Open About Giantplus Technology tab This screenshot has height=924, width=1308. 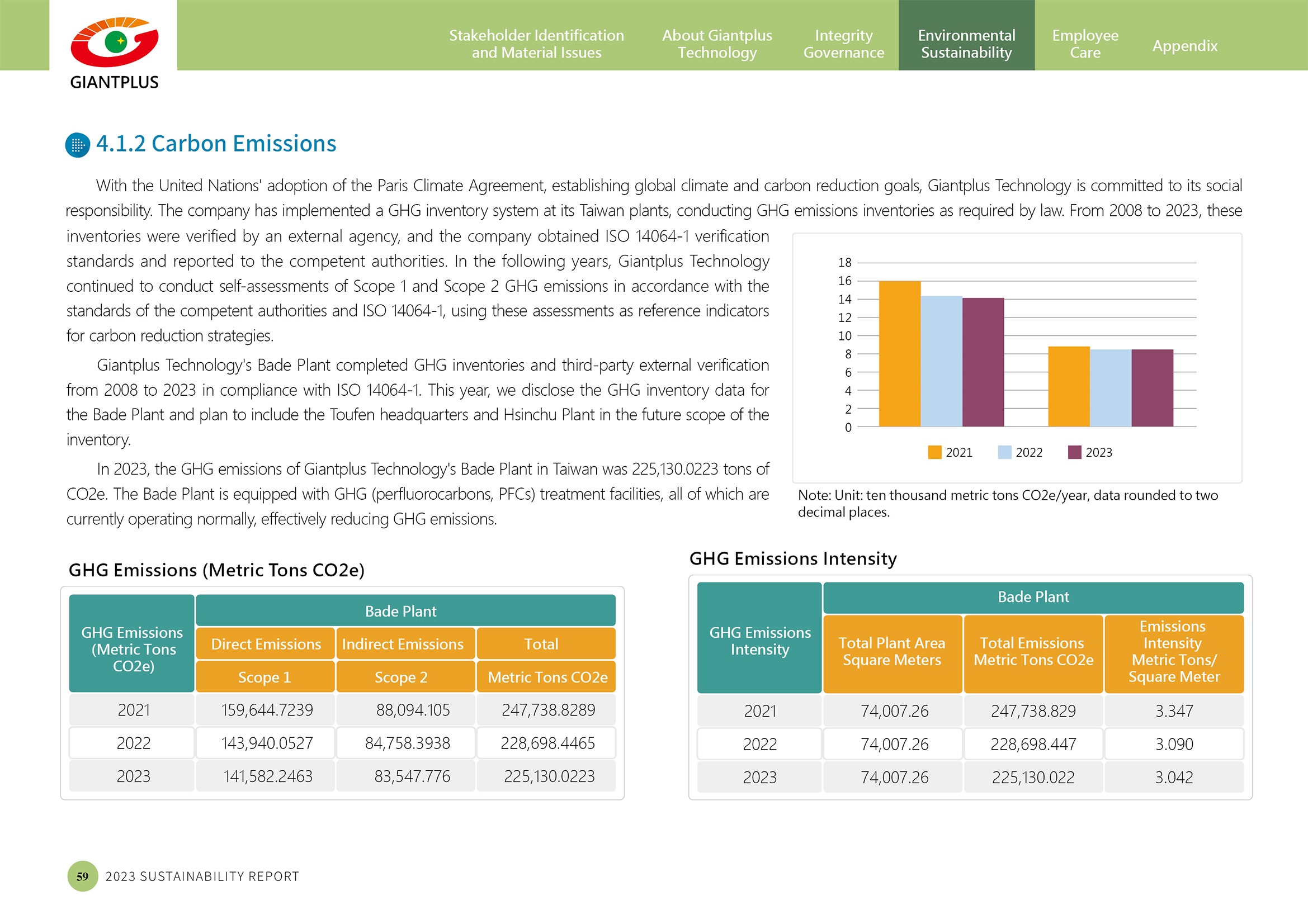[717, 44]
